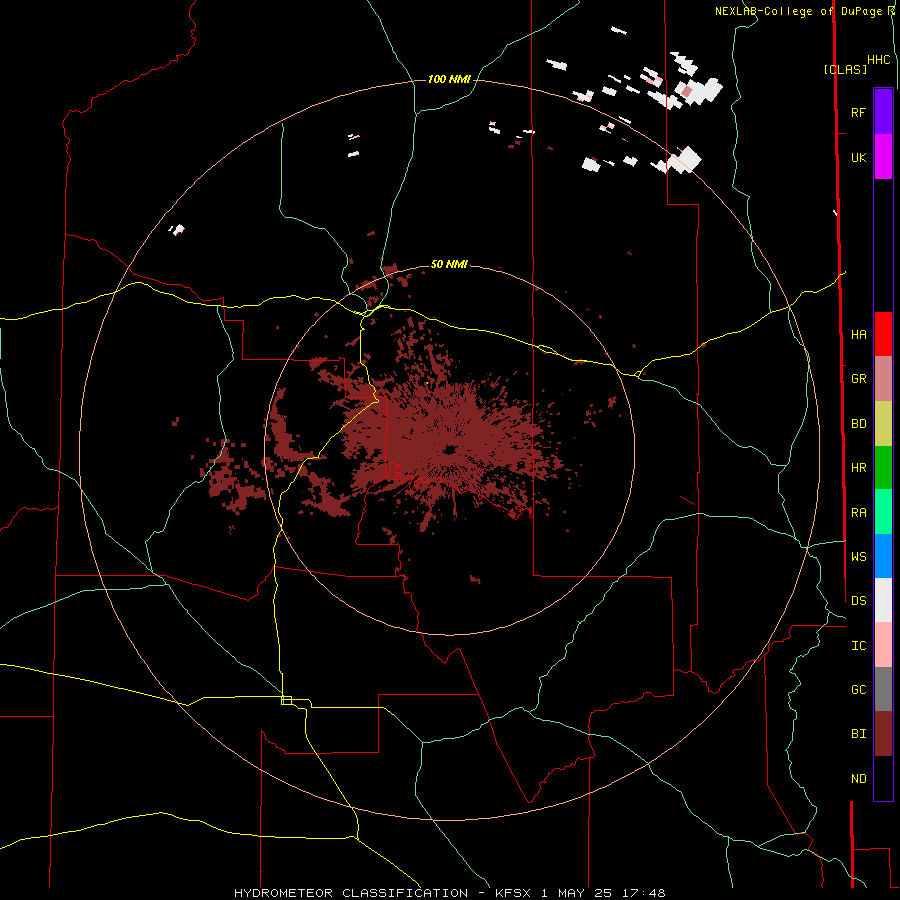Click the light pink IC swatch

[x=883, y=645]
